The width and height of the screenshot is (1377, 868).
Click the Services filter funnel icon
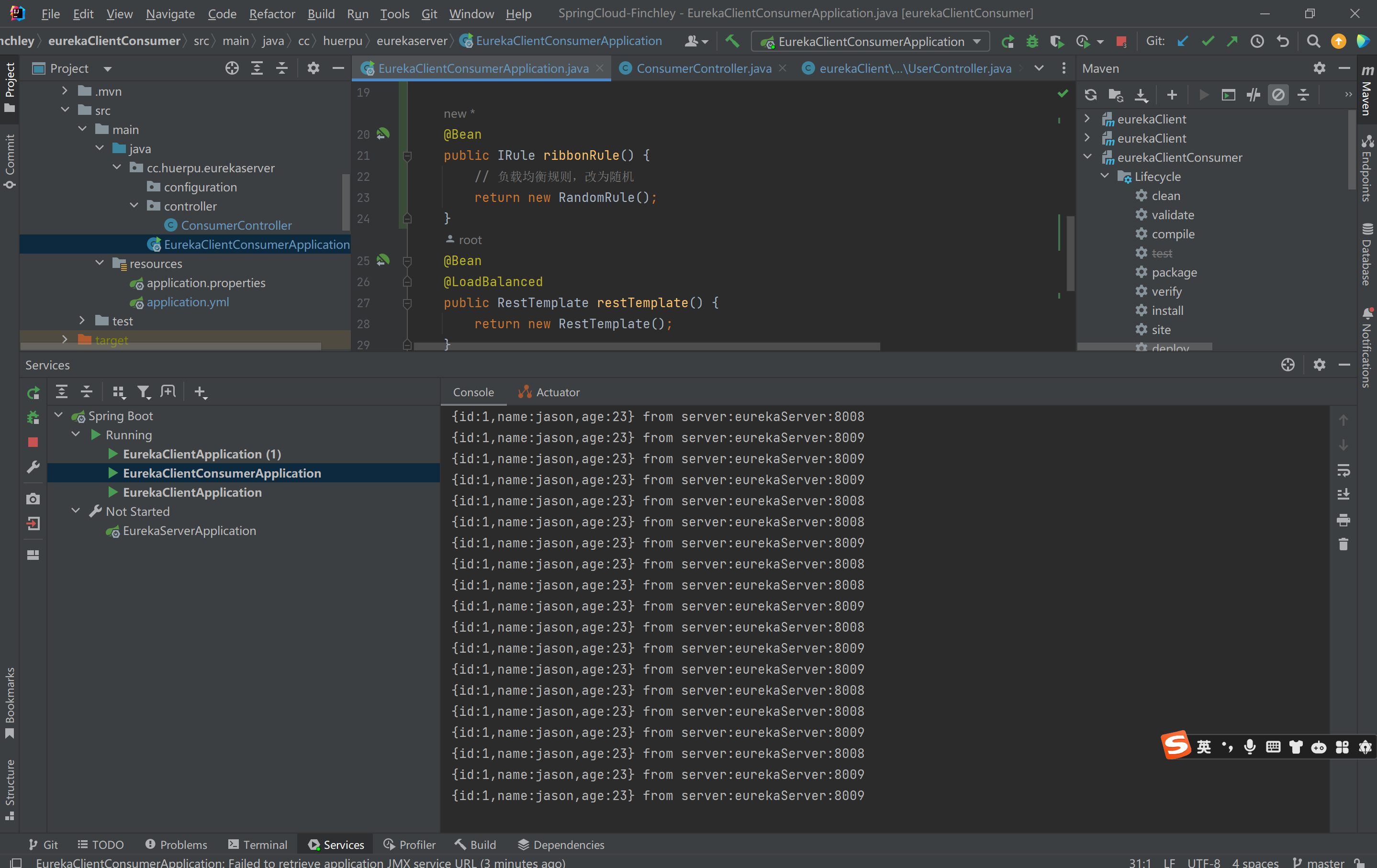(x=143, y=392)
